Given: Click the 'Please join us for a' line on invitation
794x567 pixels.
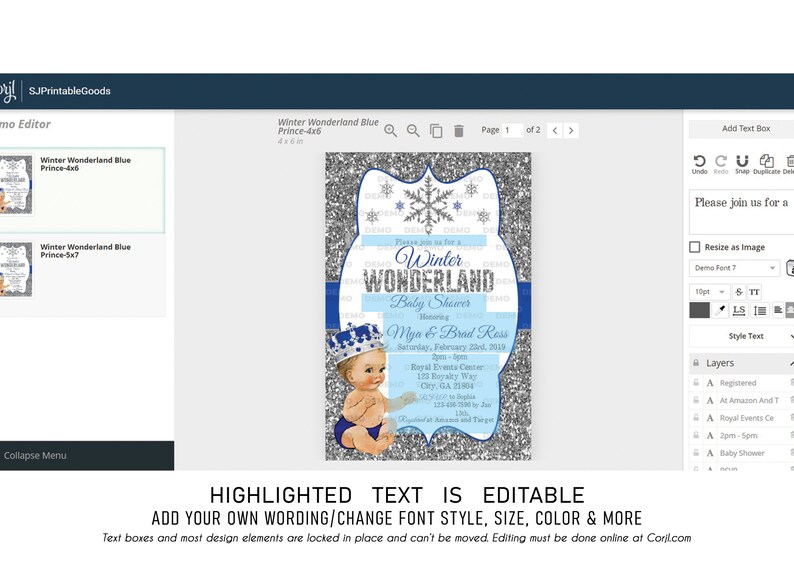Looking at the screenshot, I should [x=428, y=242].
